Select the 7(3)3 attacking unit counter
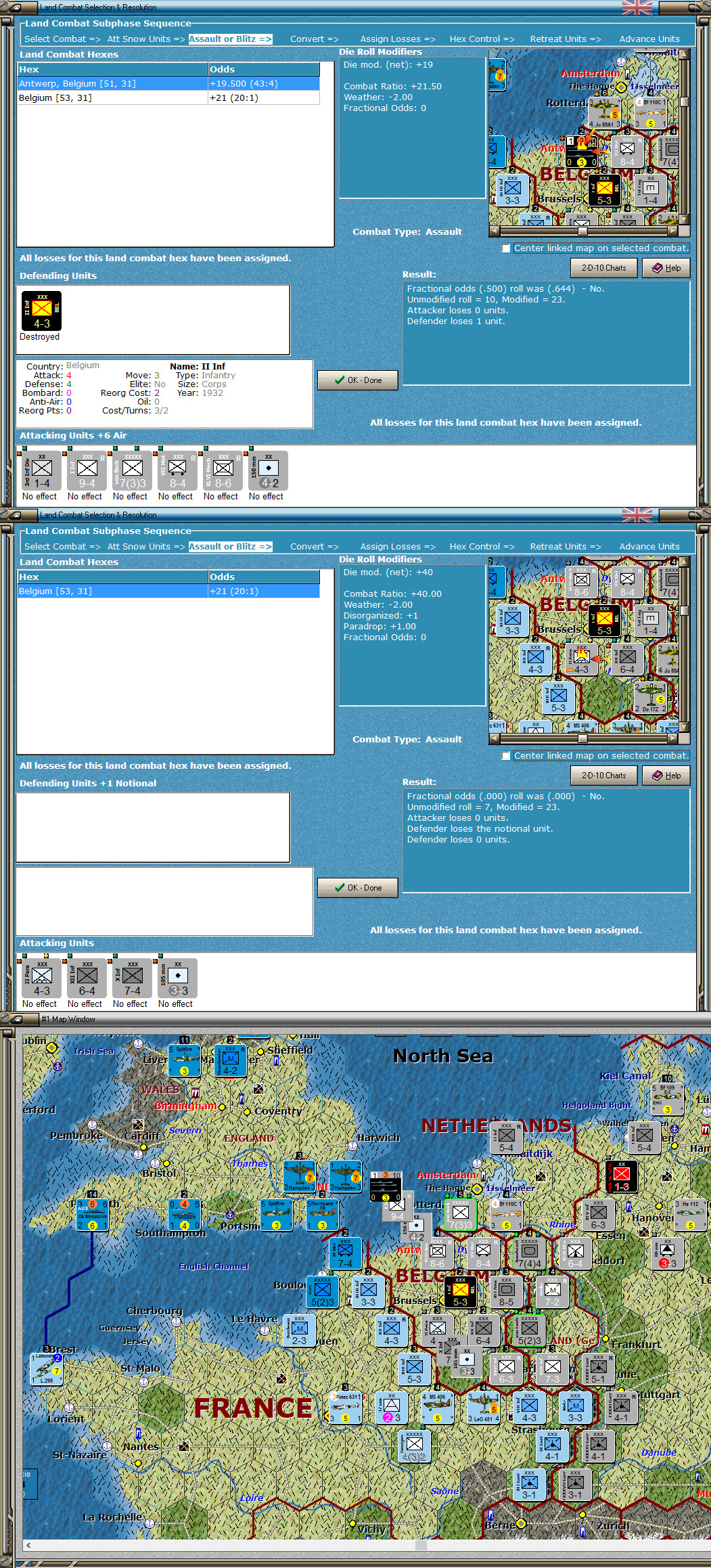 pos(132,471)
